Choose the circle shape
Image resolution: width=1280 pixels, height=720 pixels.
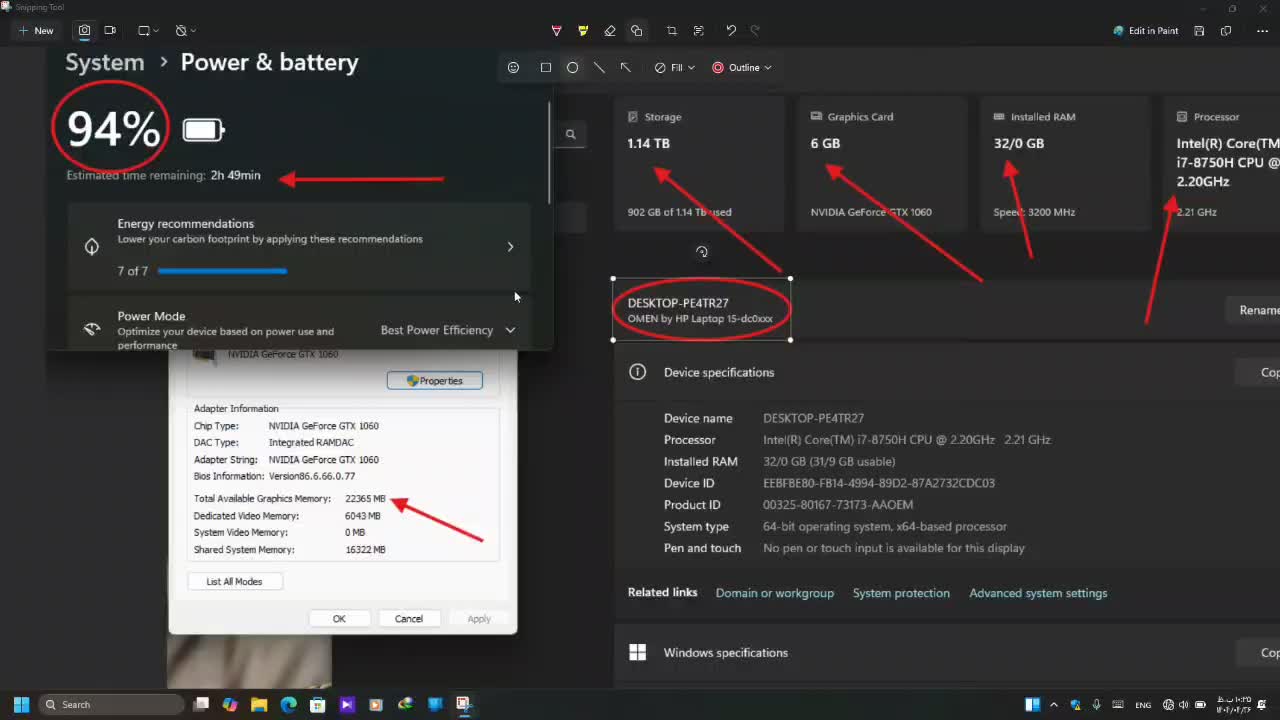click(x=572, y=68)
